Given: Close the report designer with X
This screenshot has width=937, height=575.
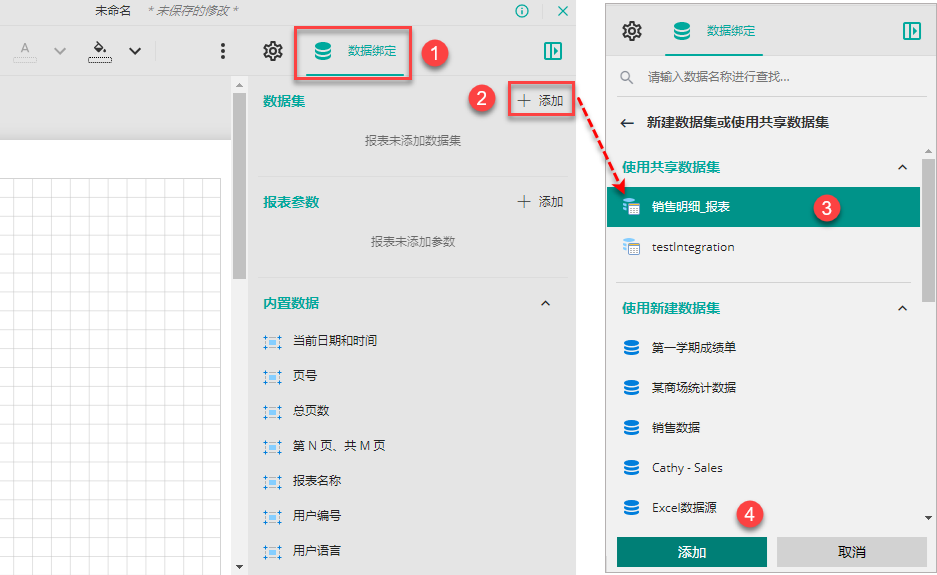Looking at the screenshot, I should pos(562,11).
